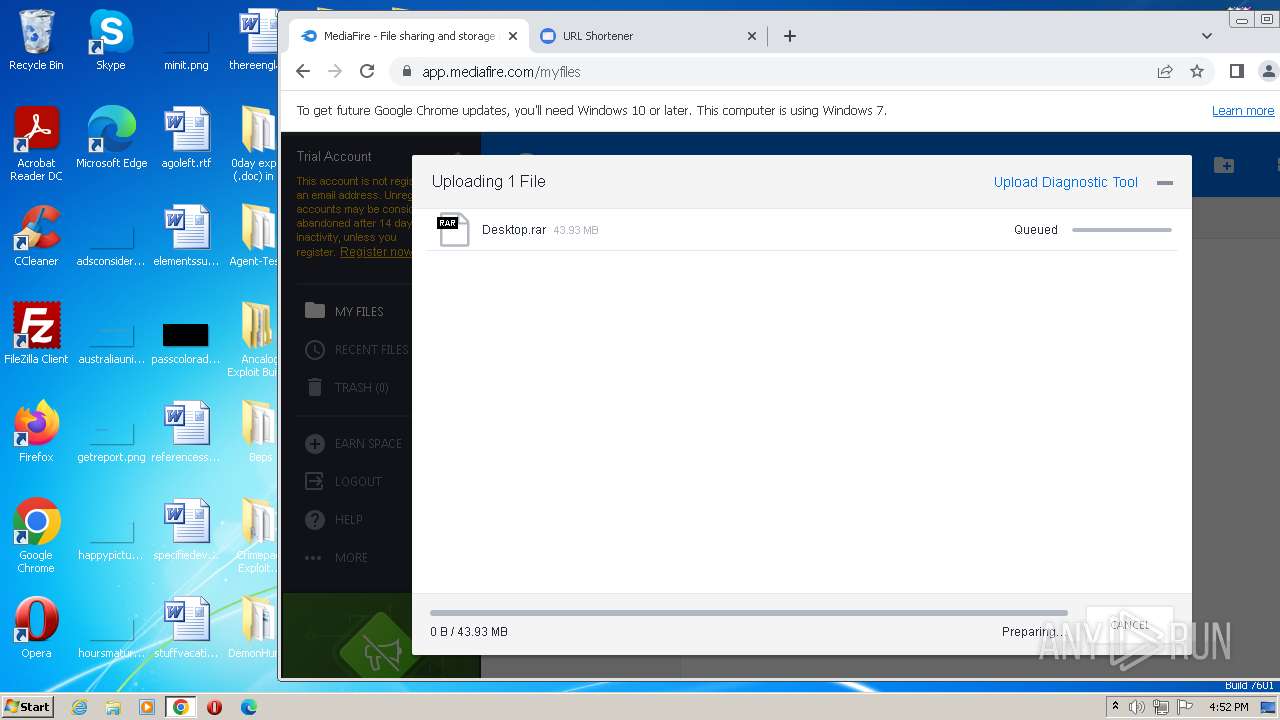This screenshot has width=1280, height=720.
Task: Open a new Chrome tab
Action: [x=790, y=36]
